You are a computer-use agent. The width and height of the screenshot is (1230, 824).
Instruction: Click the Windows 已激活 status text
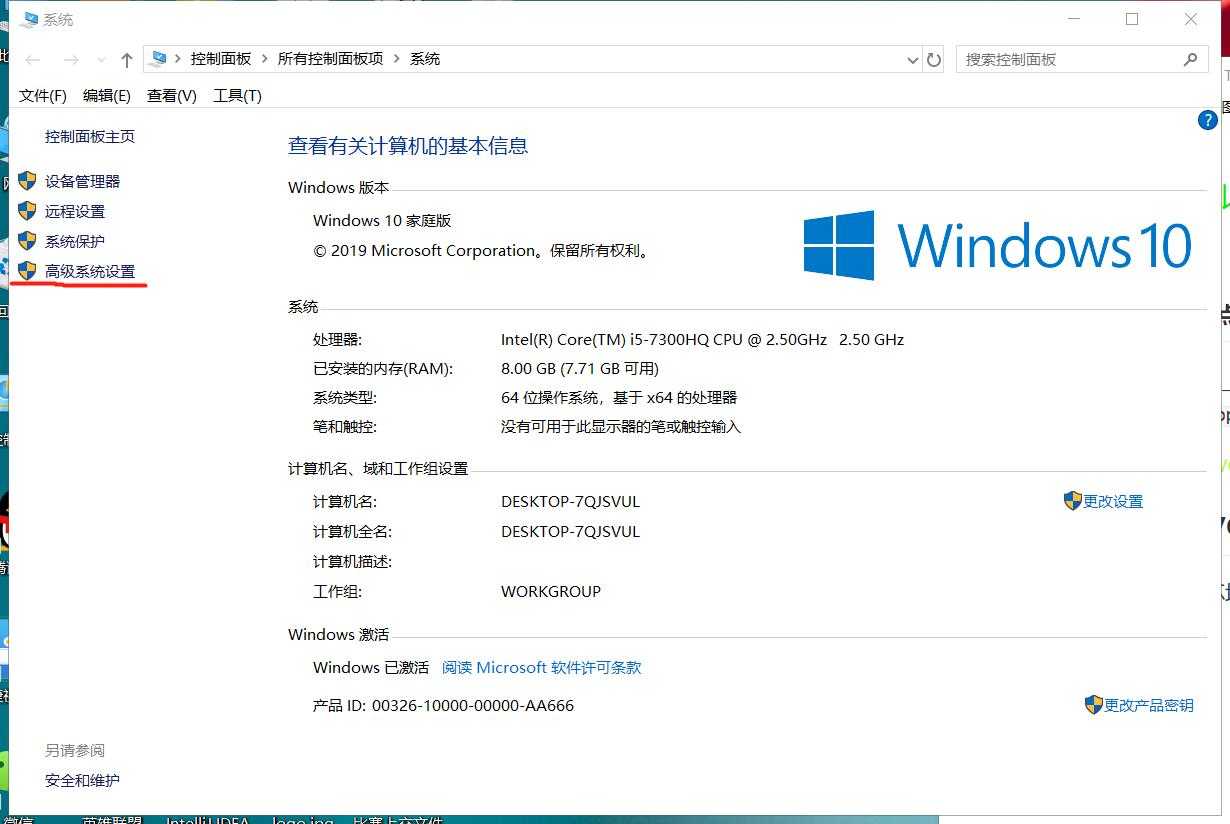(x=371, y=668)
